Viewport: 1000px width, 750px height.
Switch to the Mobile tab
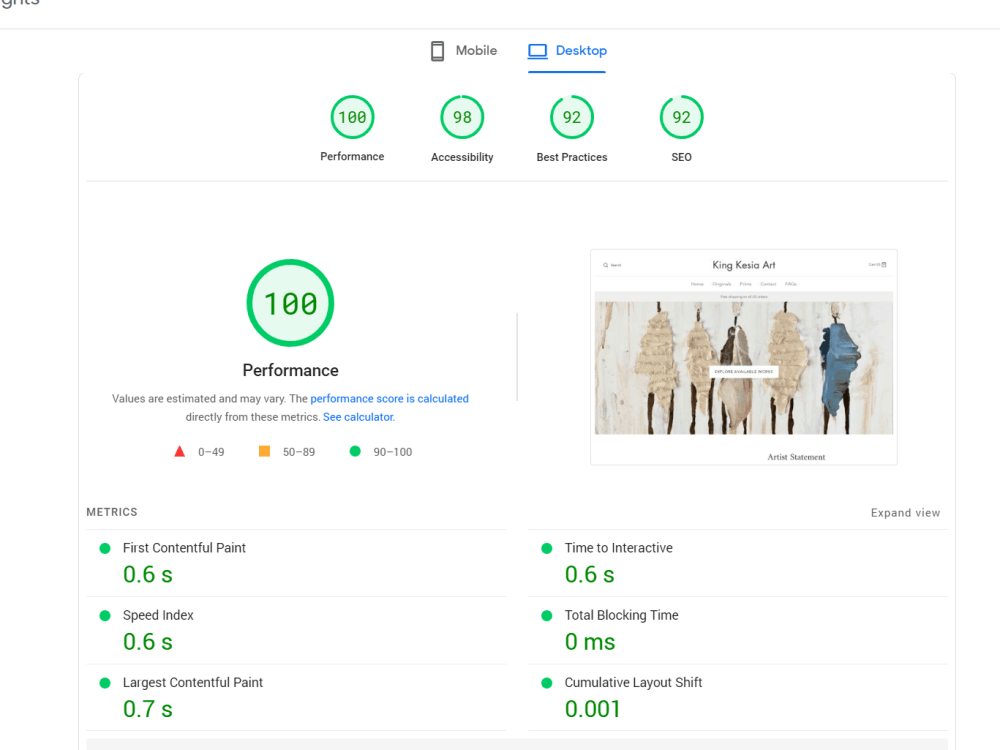coord(463,50)
